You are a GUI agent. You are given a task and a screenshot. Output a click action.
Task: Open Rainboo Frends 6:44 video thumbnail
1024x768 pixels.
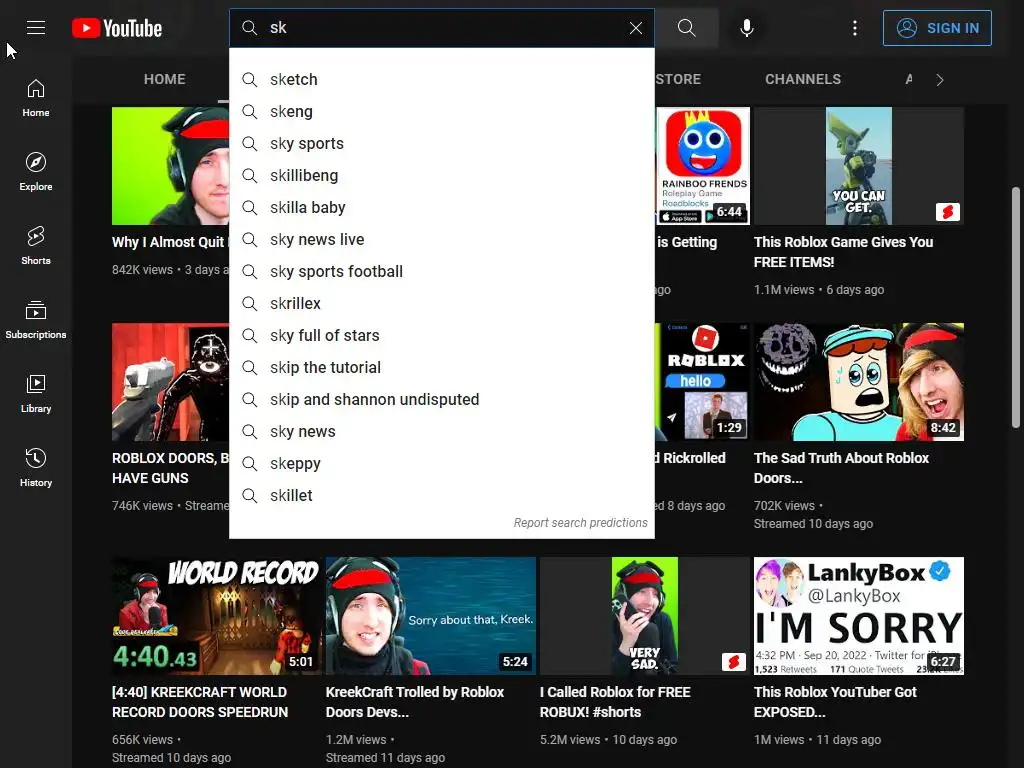pos(702,166)
